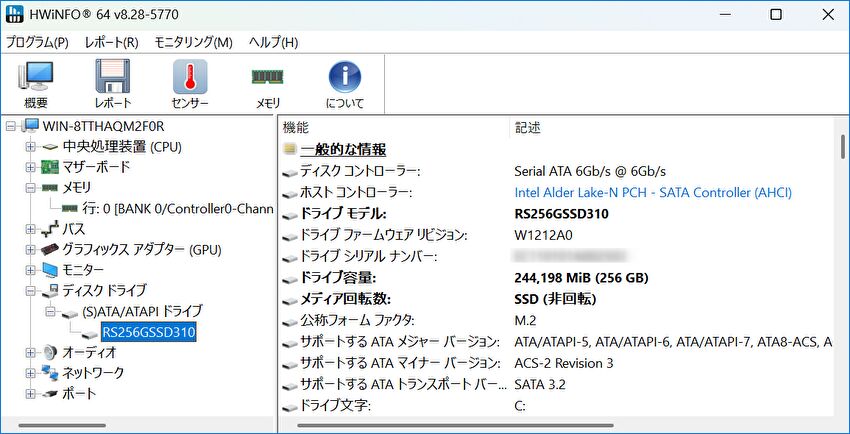This screenshot has height=434, width=850.
Task: Expand the グラフィックス アダプター (GPU) node
Action: click(x=30, y=250)
